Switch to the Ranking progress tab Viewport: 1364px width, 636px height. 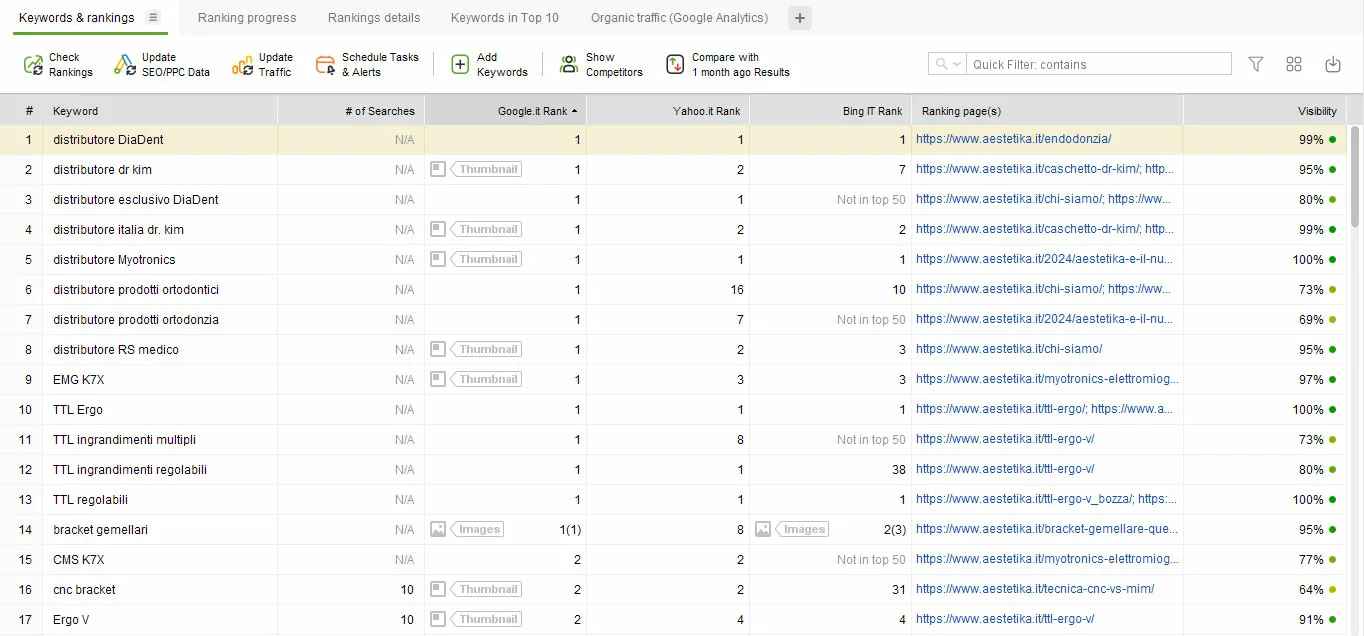coord(246,17)
